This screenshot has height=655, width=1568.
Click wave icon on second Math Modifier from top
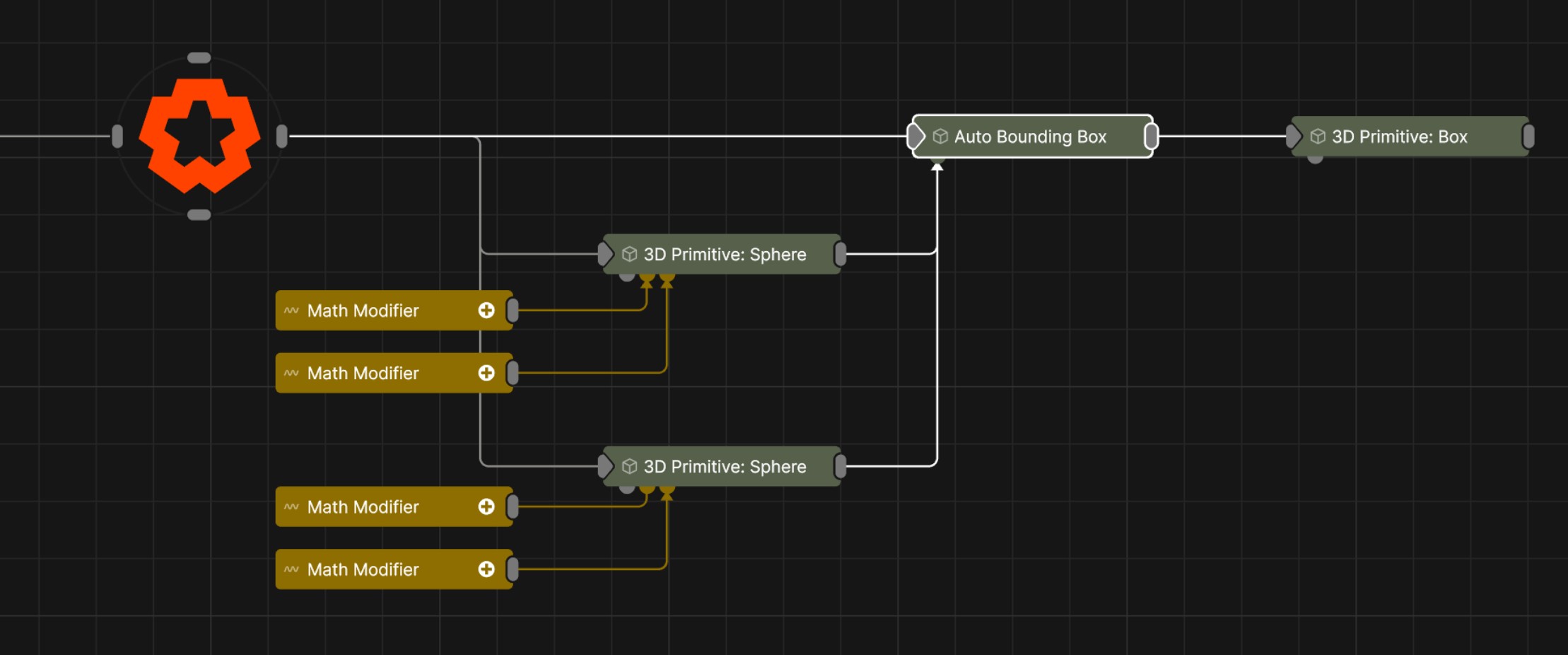(291, 373)
